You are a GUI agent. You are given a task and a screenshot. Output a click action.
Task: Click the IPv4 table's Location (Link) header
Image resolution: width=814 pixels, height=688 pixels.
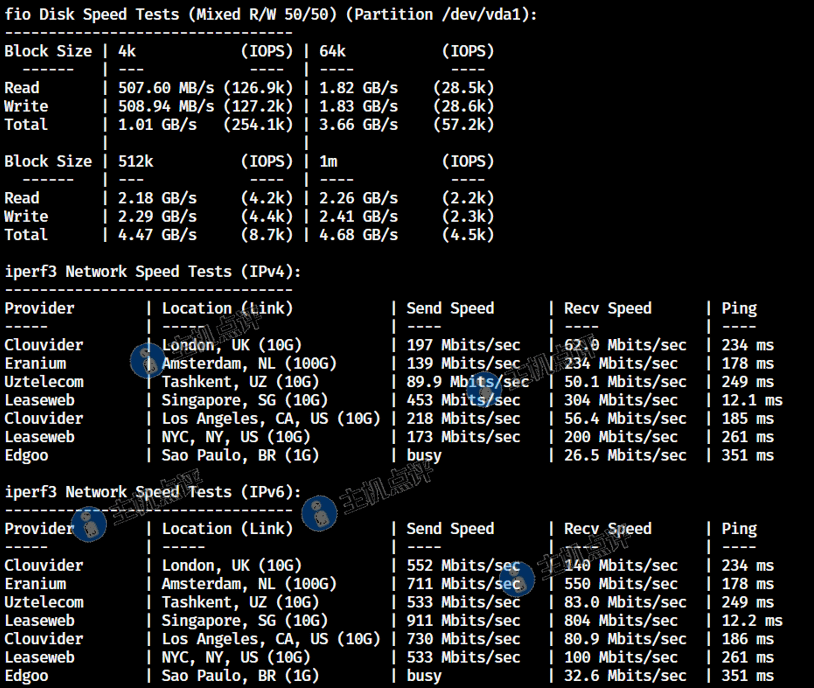coord(227,308)
